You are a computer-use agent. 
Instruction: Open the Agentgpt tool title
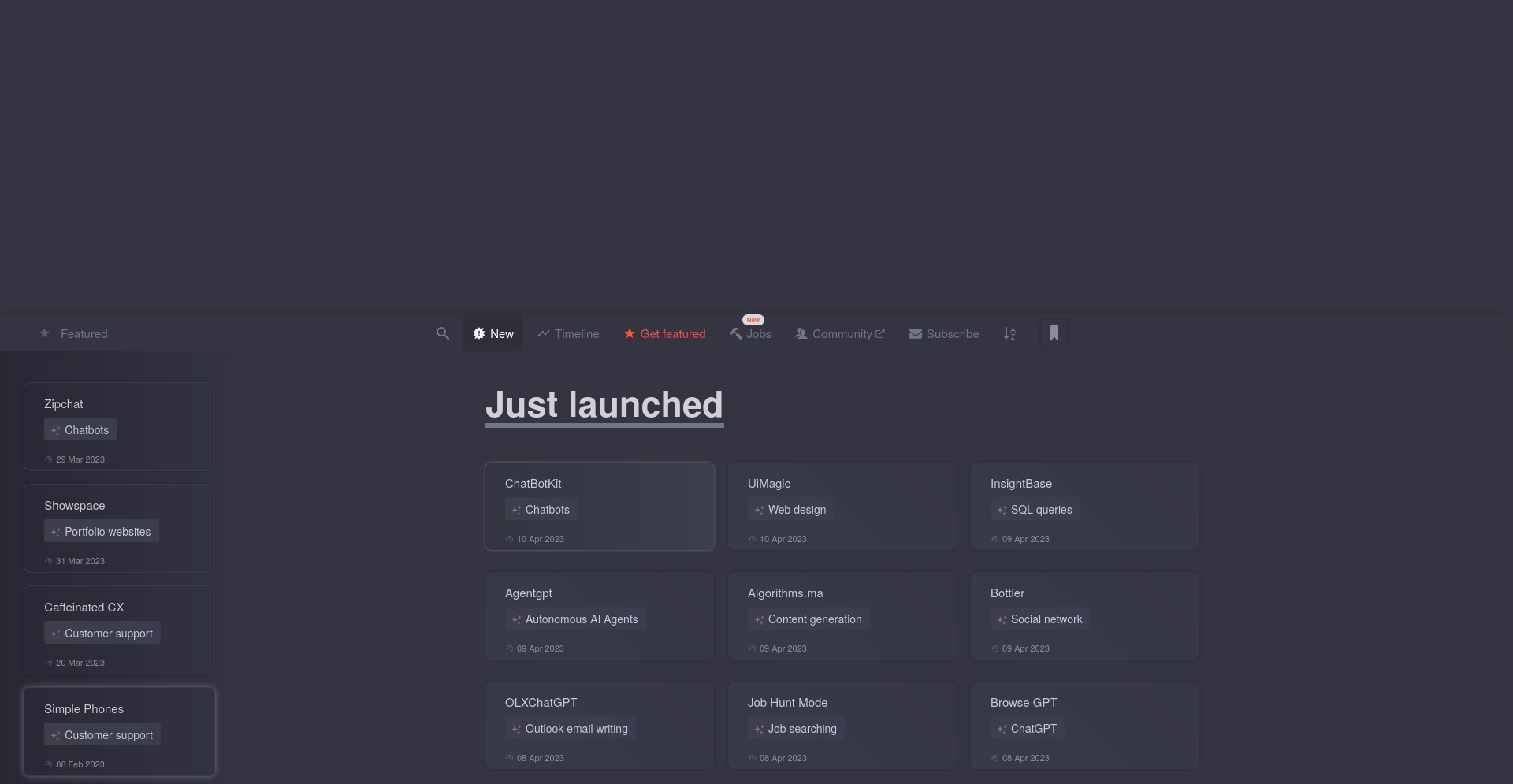(x=529, y=593)
